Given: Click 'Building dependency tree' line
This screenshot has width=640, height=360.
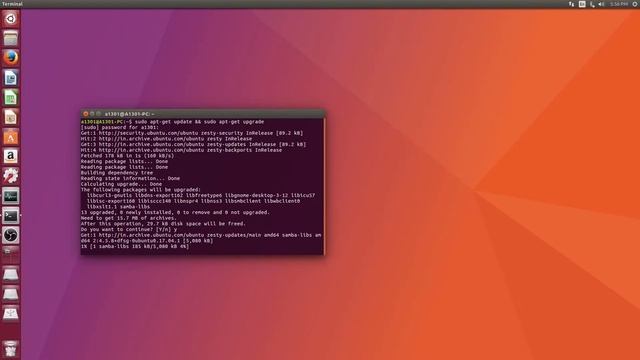Looking at the screenshot, I should (117, 173).
